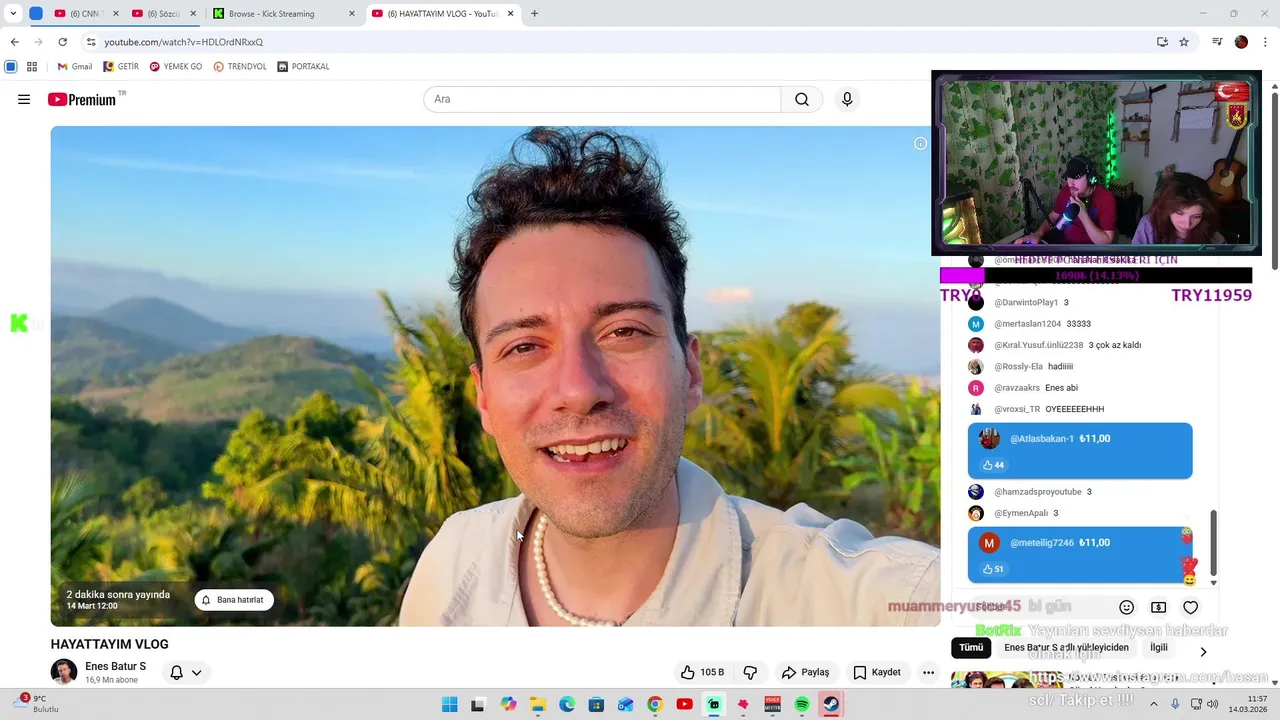This screenshot has width=1280, height=720.
Task: Toggle notification bell for Enes Batur S
Action: point(176,672)
